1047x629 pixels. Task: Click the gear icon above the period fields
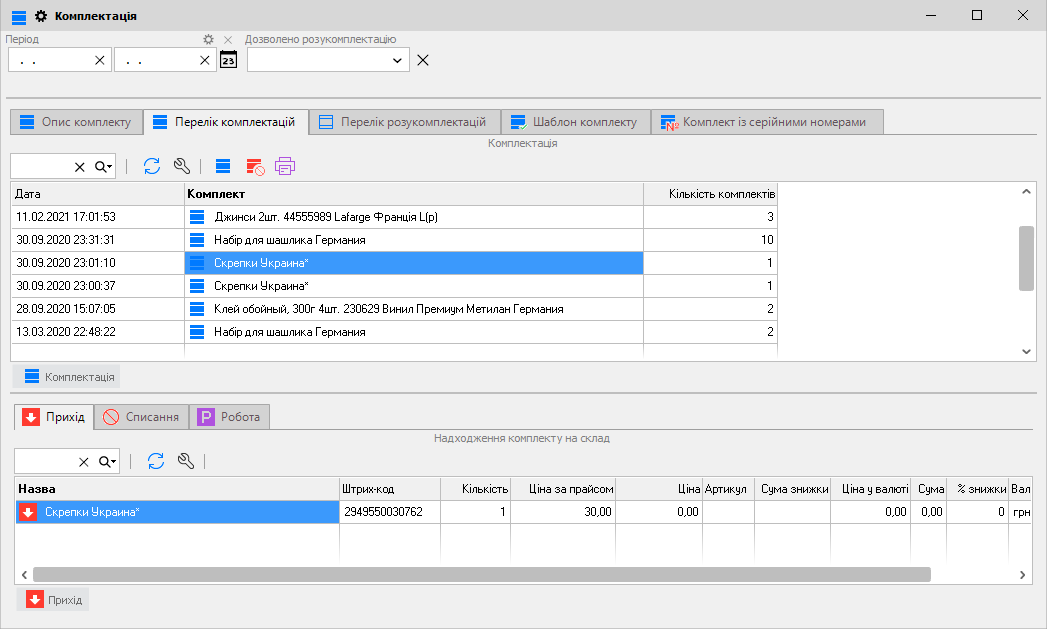209,39
